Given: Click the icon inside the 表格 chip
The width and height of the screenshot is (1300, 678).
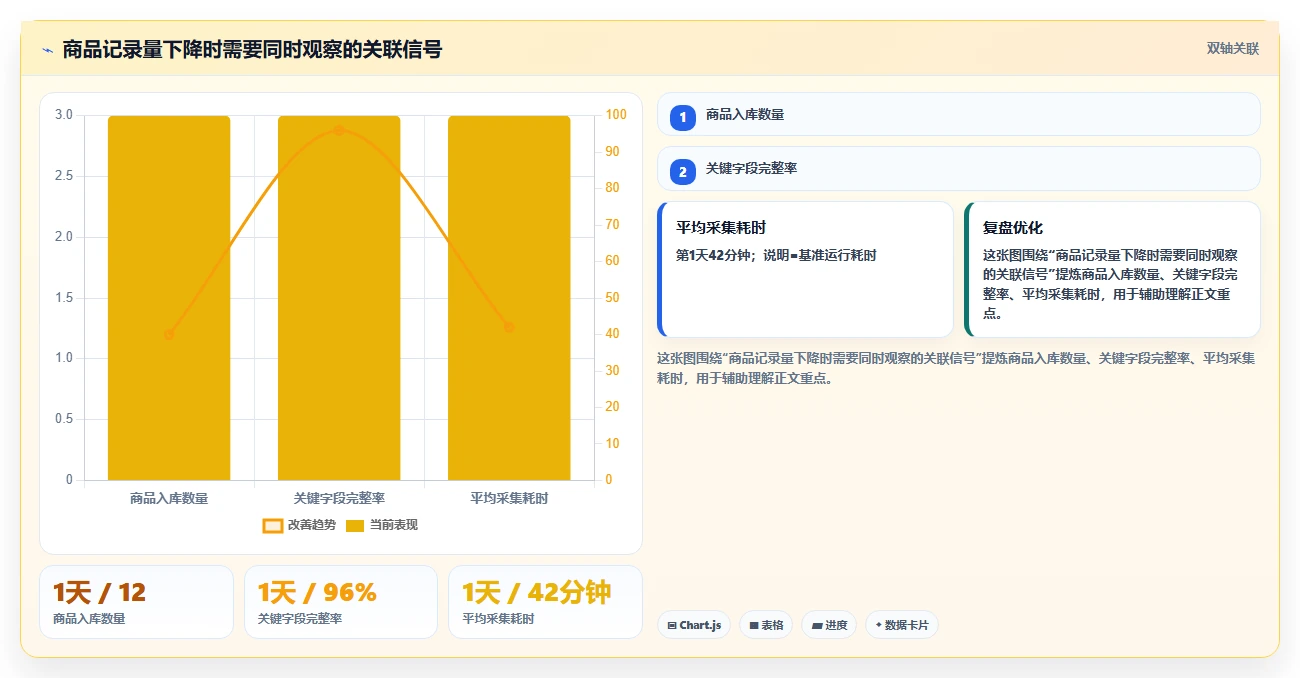Looking at the screenshot, I should click(753, 626).
